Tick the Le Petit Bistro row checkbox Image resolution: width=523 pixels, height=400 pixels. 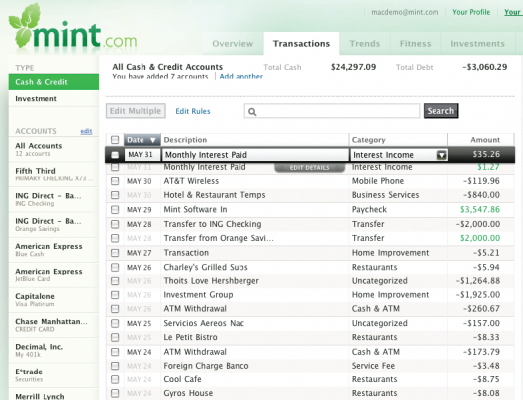tap(115, 338)
